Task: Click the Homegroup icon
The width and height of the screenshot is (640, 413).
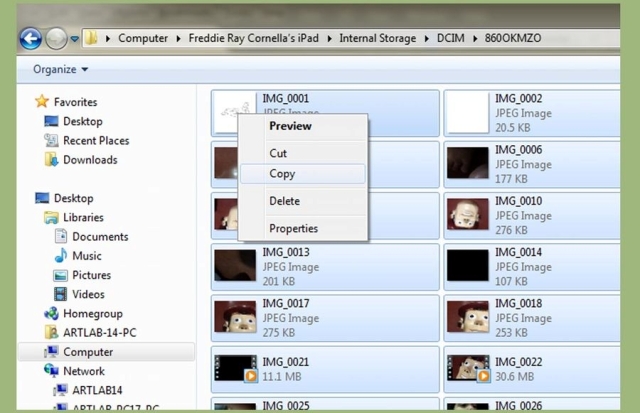Action: click(51, 313)
